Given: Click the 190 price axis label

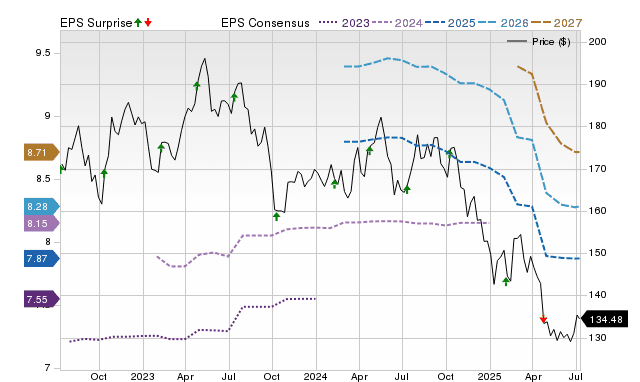Looking at the screenshot, I should pos(597,84).
